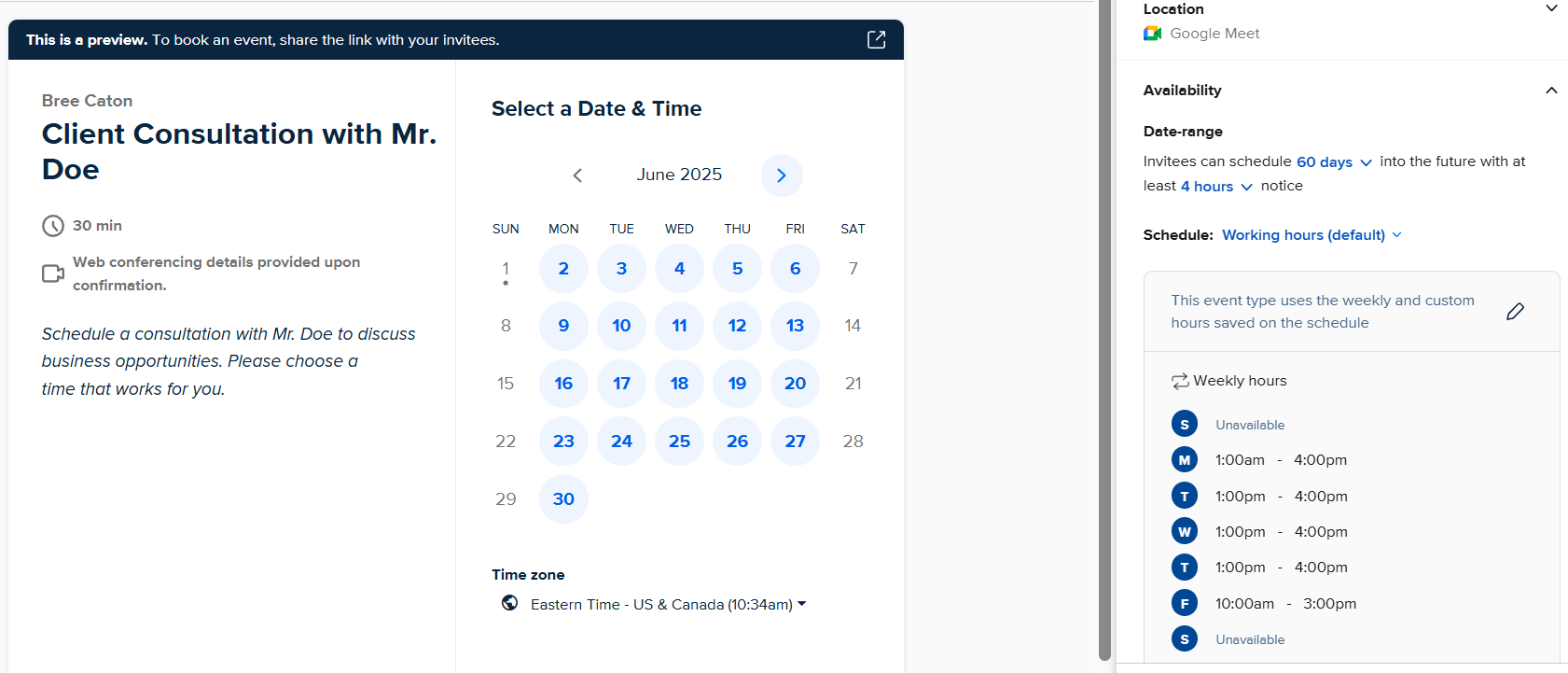Open Working hours (default) schedule dropdown
The image size is (1568, 673).
pyautogui.click(x=1311, y=235)
